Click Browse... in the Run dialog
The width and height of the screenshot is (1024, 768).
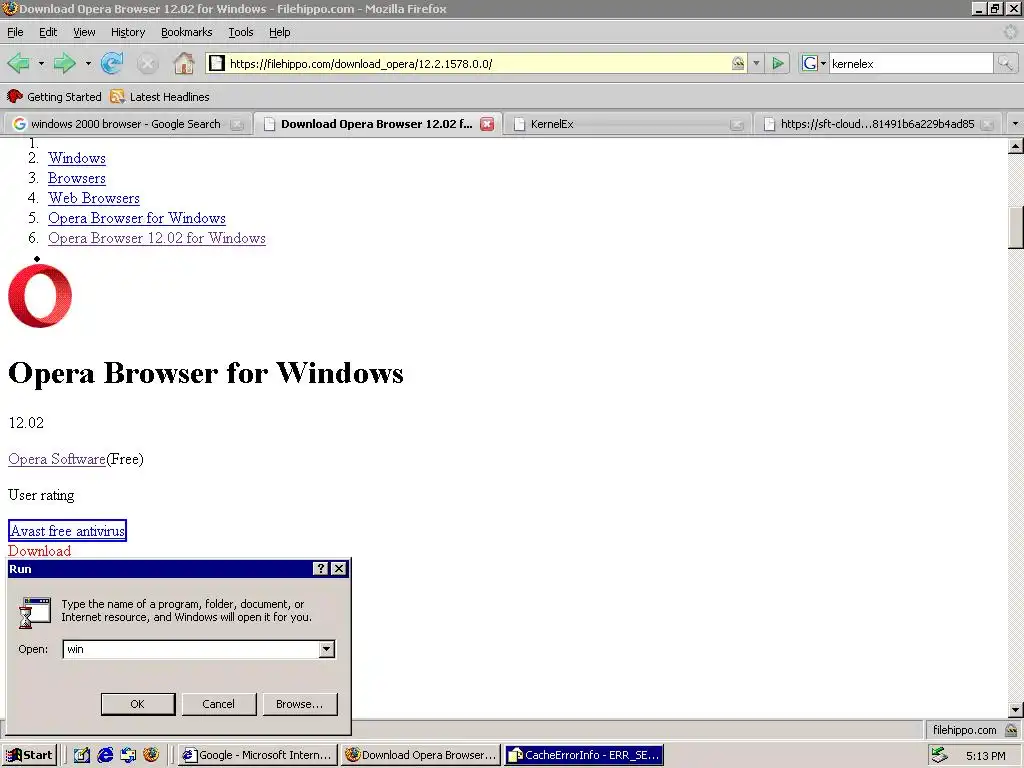coord(300,704)
